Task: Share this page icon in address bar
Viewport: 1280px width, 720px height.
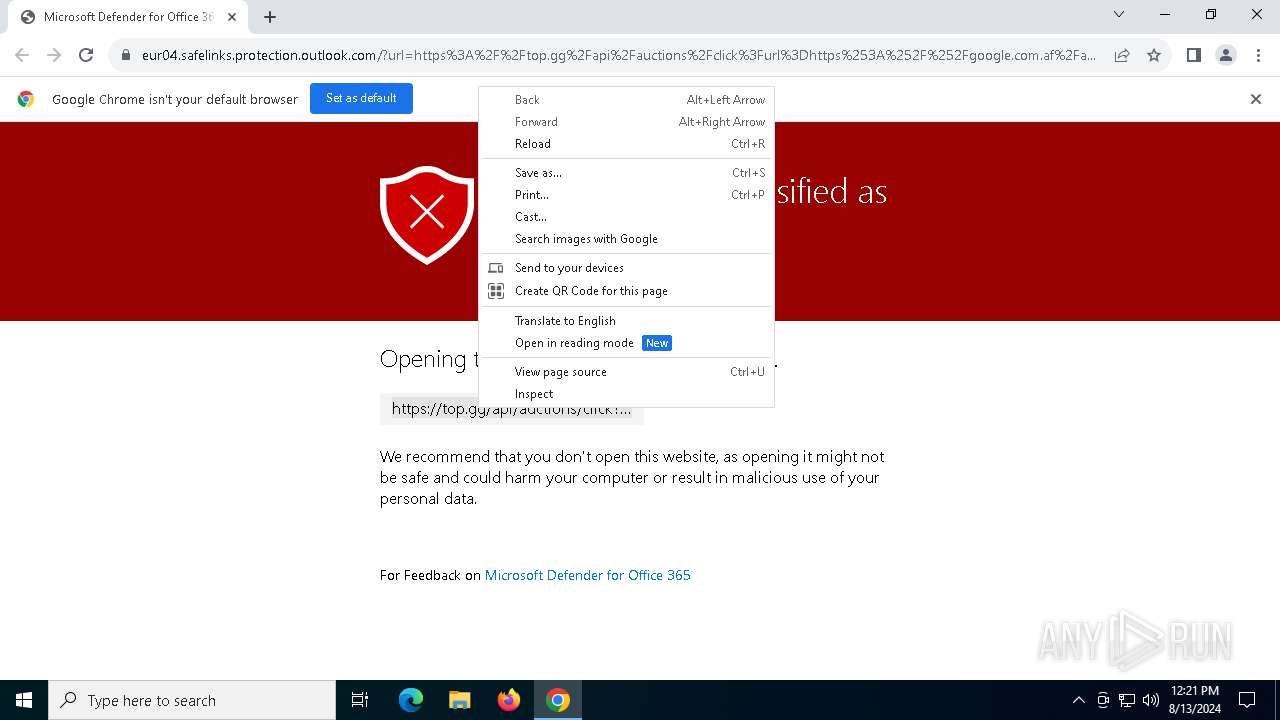Action: click(1122, 55)
